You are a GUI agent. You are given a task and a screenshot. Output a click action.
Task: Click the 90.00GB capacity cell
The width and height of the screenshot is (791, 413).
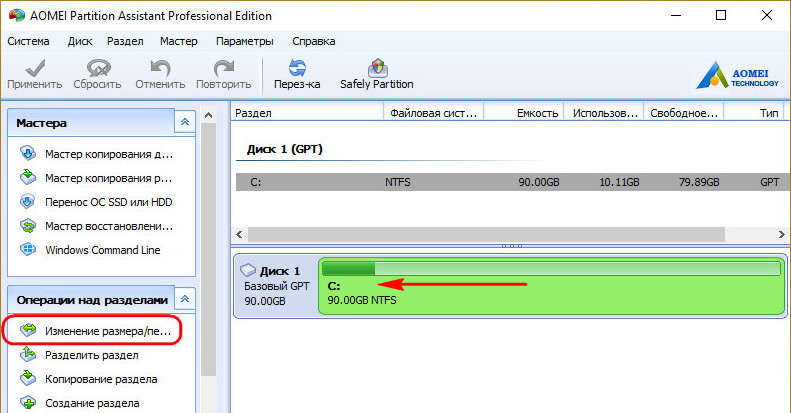[x=539, y=182]
